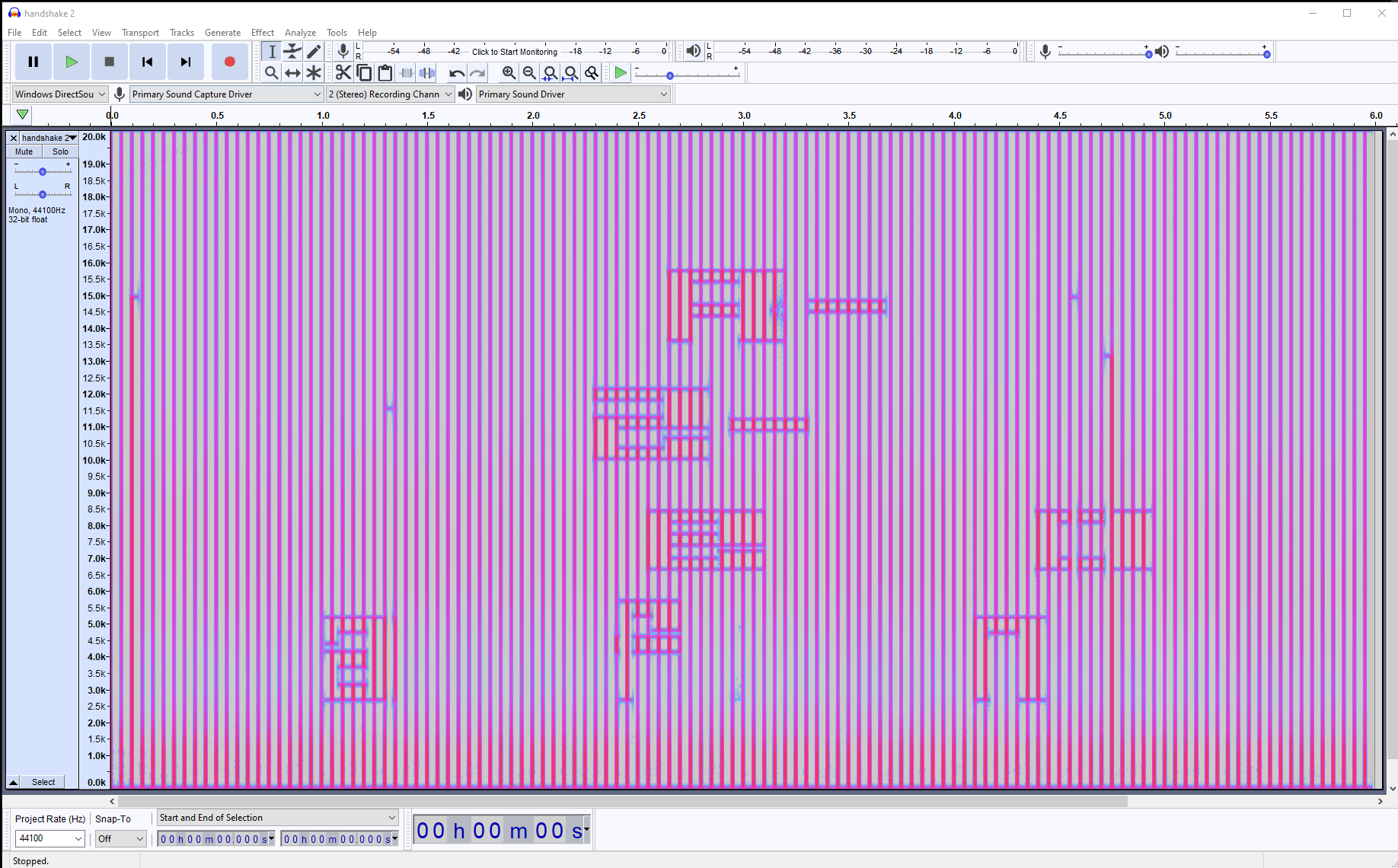
Task: Click the Redo arrow
Action: coord(477,72)
